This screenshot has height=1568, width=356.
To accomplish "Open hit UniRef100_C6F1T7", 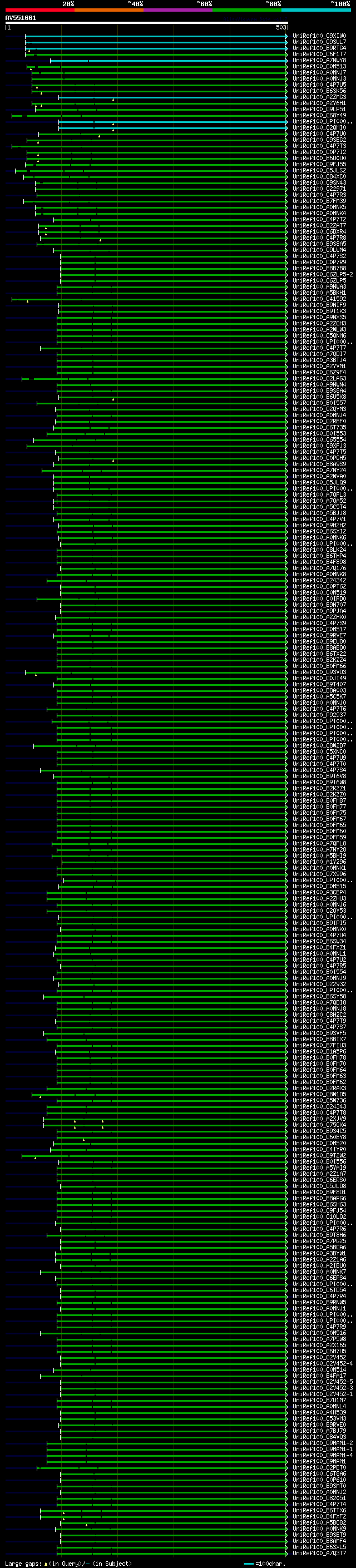I will coord(319,54).
